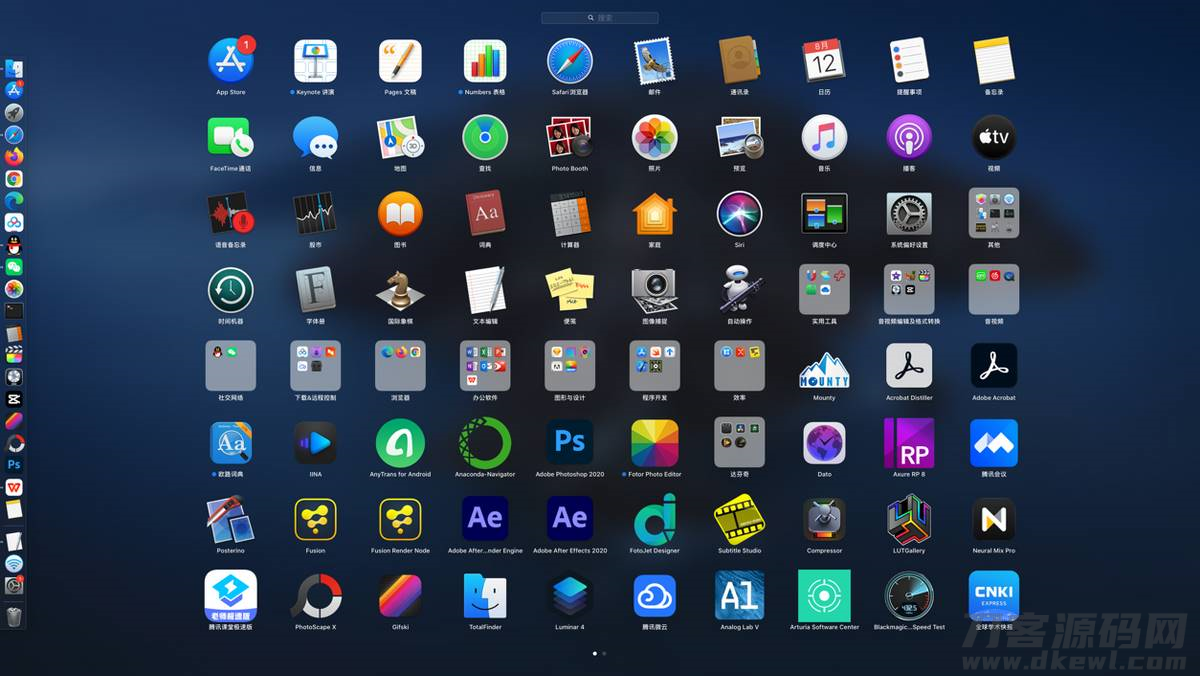The height and width of the screenshot is (676, 1200).
Task: Open 照片 Photos in Launchpad grid
Action: pyautogui.click(x=655, y=138)
